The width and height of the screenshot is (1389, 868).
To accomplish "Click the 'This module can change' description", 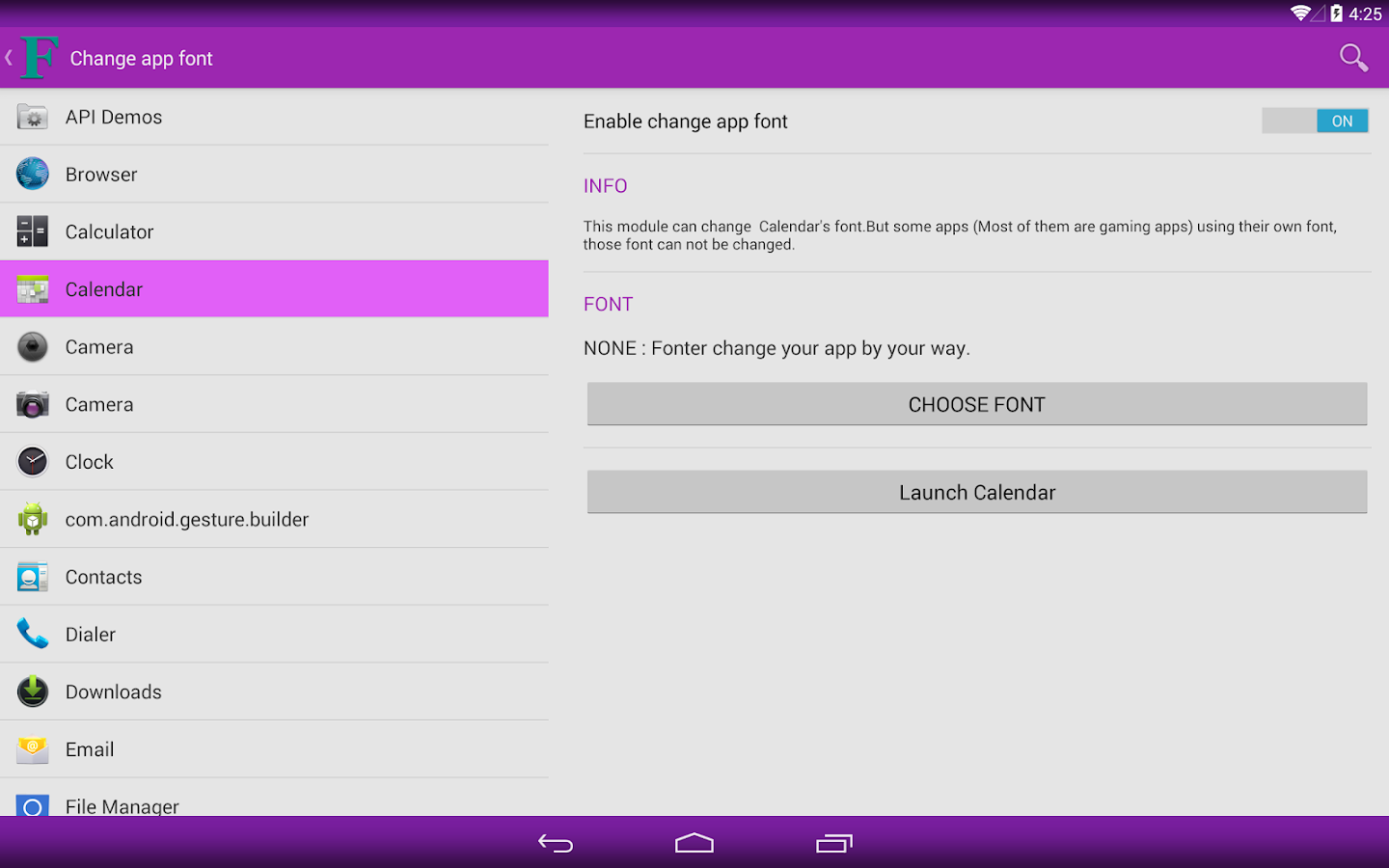I will coord(960,235).
